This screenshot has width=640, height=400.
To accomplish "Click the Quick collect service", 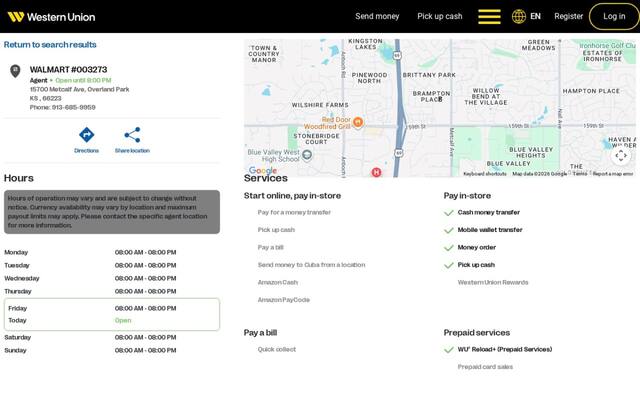I will click(x=277, y=349).
